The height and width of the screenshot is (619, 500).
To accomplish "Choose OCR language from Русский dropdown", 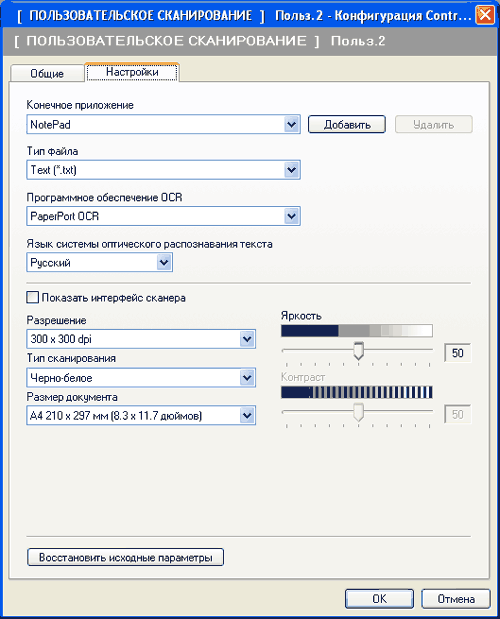I will click(x=99, y=263).
